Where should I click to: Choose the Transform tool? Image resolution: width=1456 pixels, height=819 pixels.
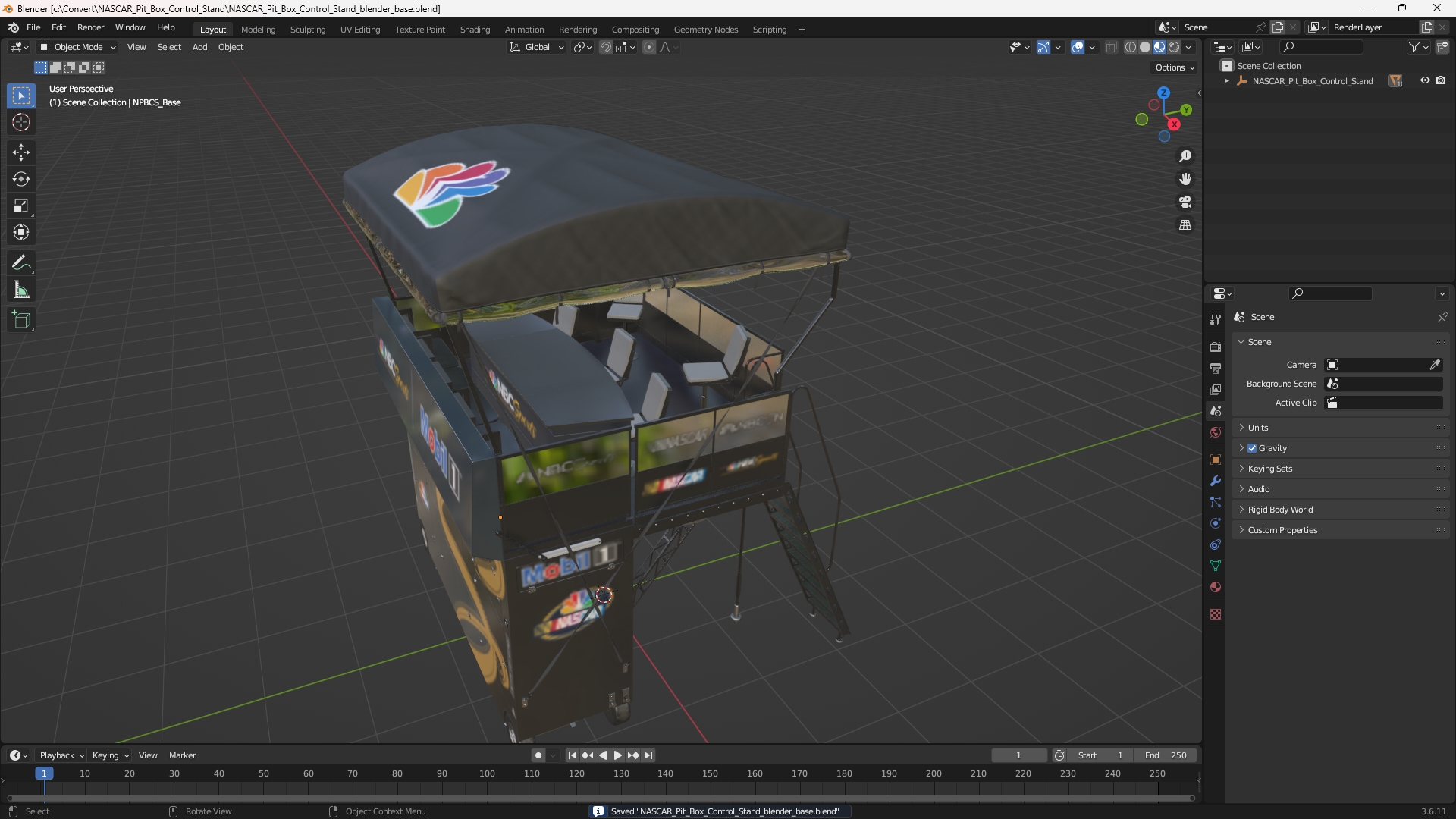tap(21, 232)
